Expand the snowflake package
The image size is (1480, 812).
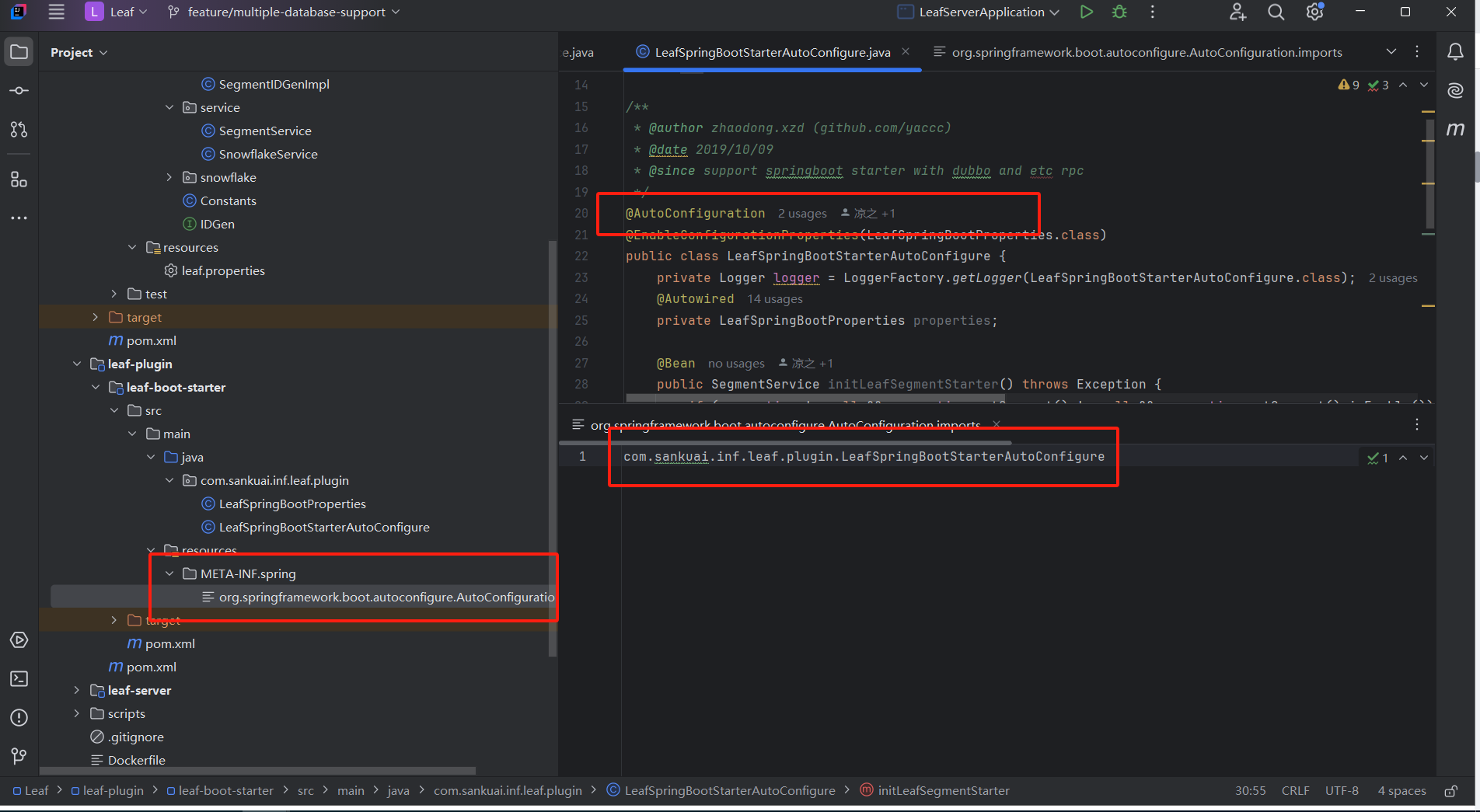point(169,177)
